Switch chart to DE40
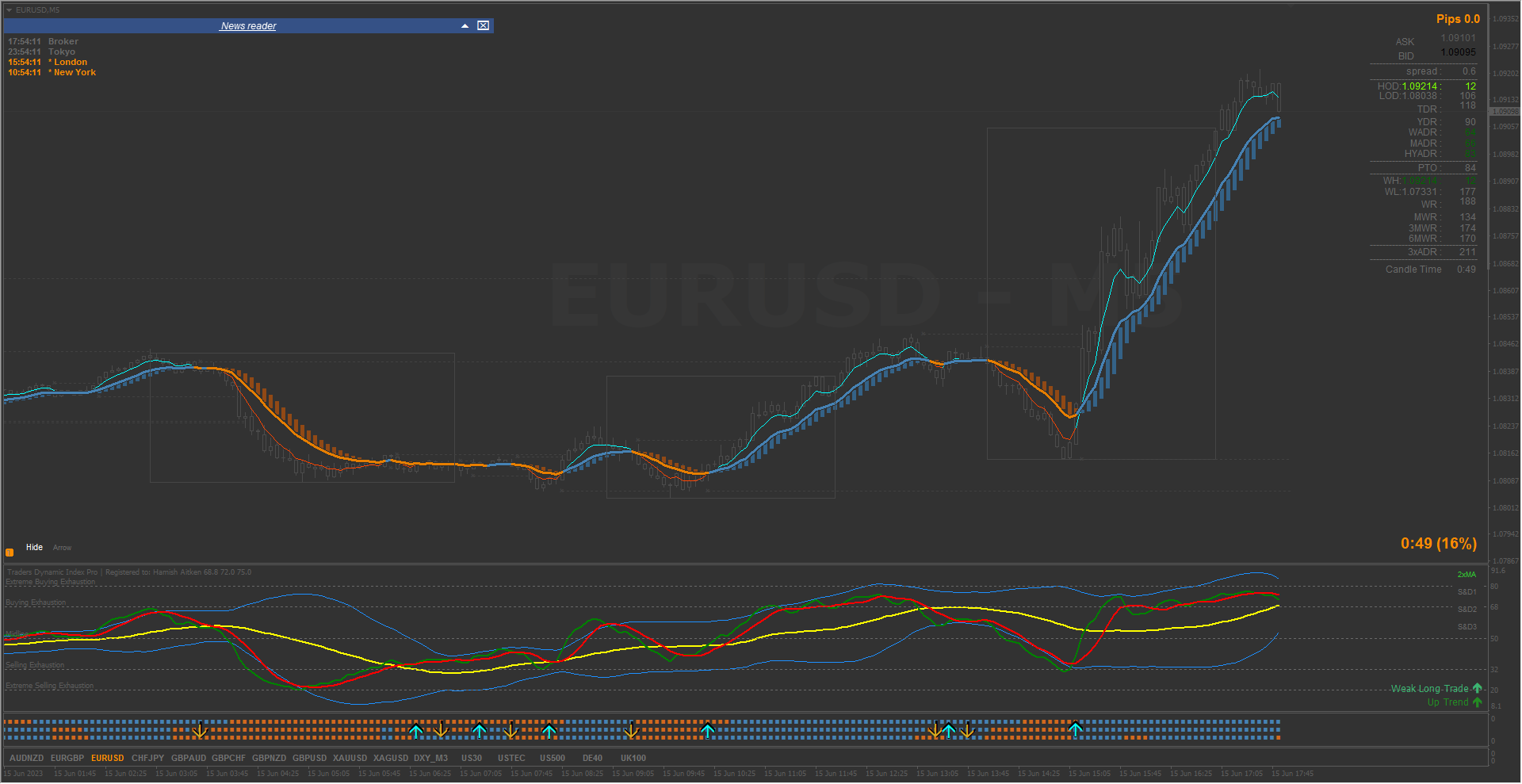 tap(593, 759)
